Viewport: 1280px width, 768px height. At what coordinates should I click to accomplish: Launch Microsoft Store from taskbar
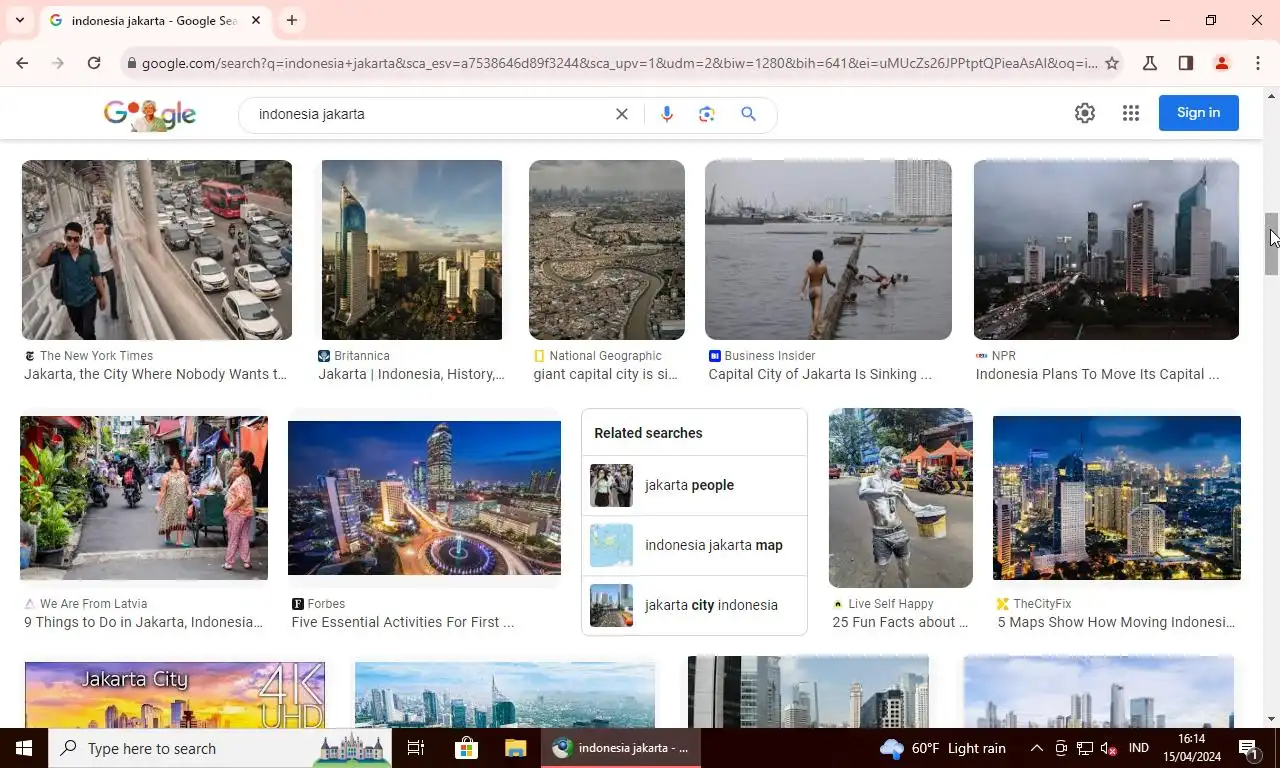pyautogui.click(x=466, y=748)
